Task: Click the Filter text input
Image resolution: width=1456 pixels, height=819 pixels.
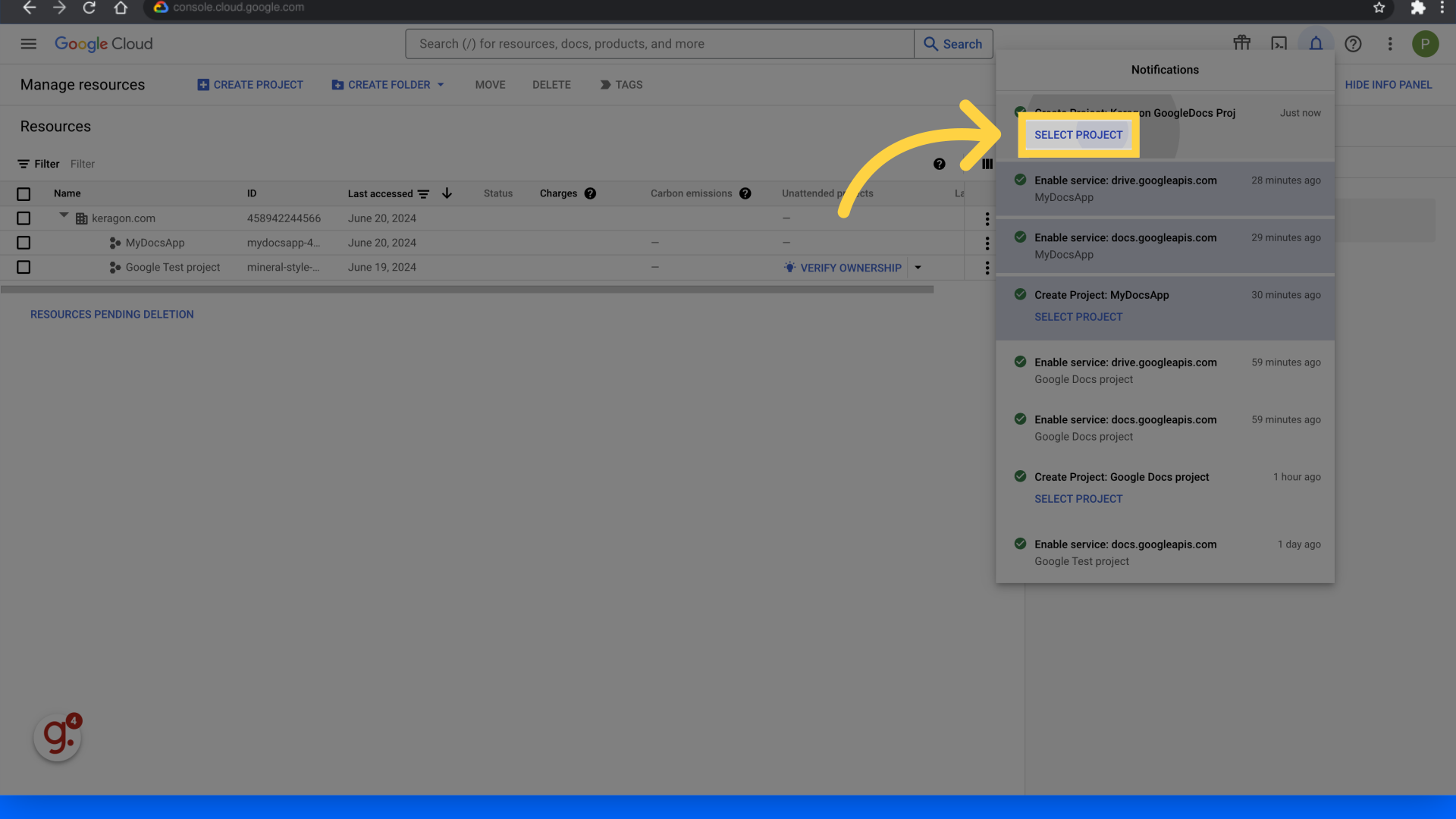Action: tap(83, 164)
